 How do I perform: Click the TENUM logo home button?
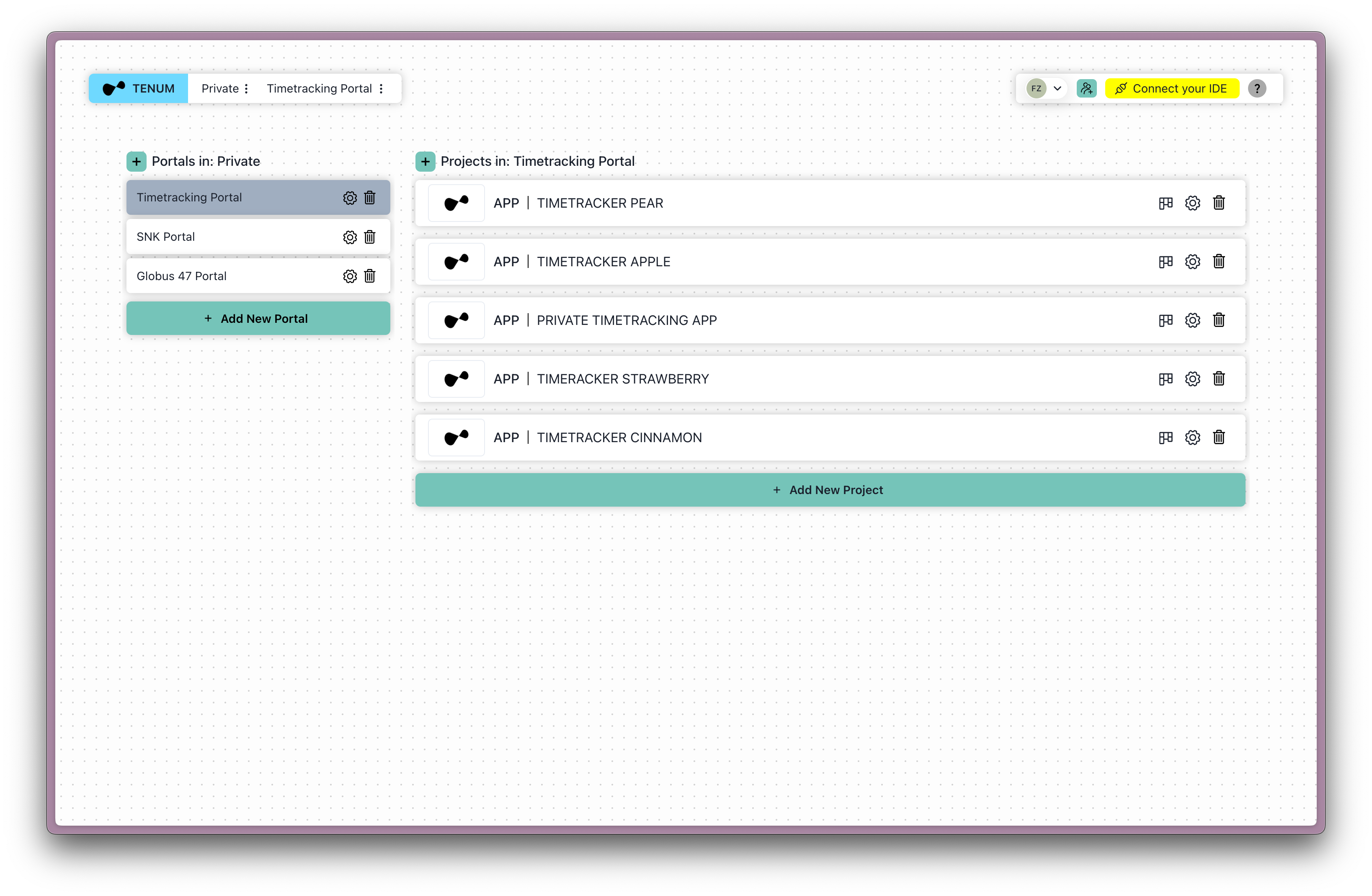[x=138, y=89]
